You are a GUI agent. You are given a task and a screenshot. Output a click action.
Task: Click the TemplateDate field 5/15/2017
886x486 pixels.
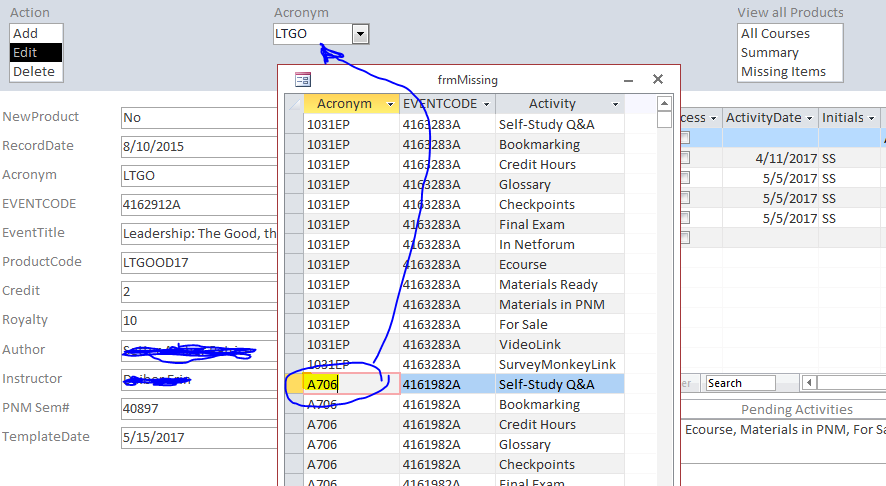(199, 437)
